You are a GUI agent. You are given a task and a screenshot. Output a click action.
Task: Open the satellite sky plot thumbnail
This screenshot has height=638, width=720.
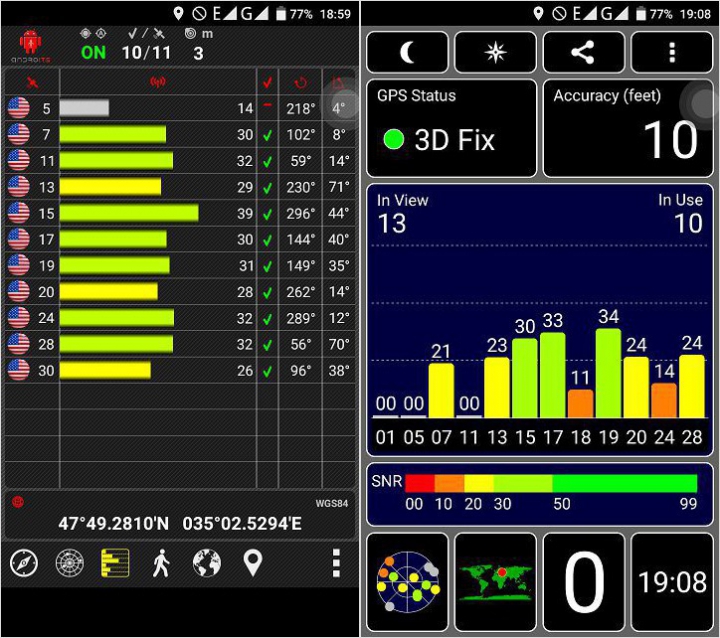pos(408,581)
